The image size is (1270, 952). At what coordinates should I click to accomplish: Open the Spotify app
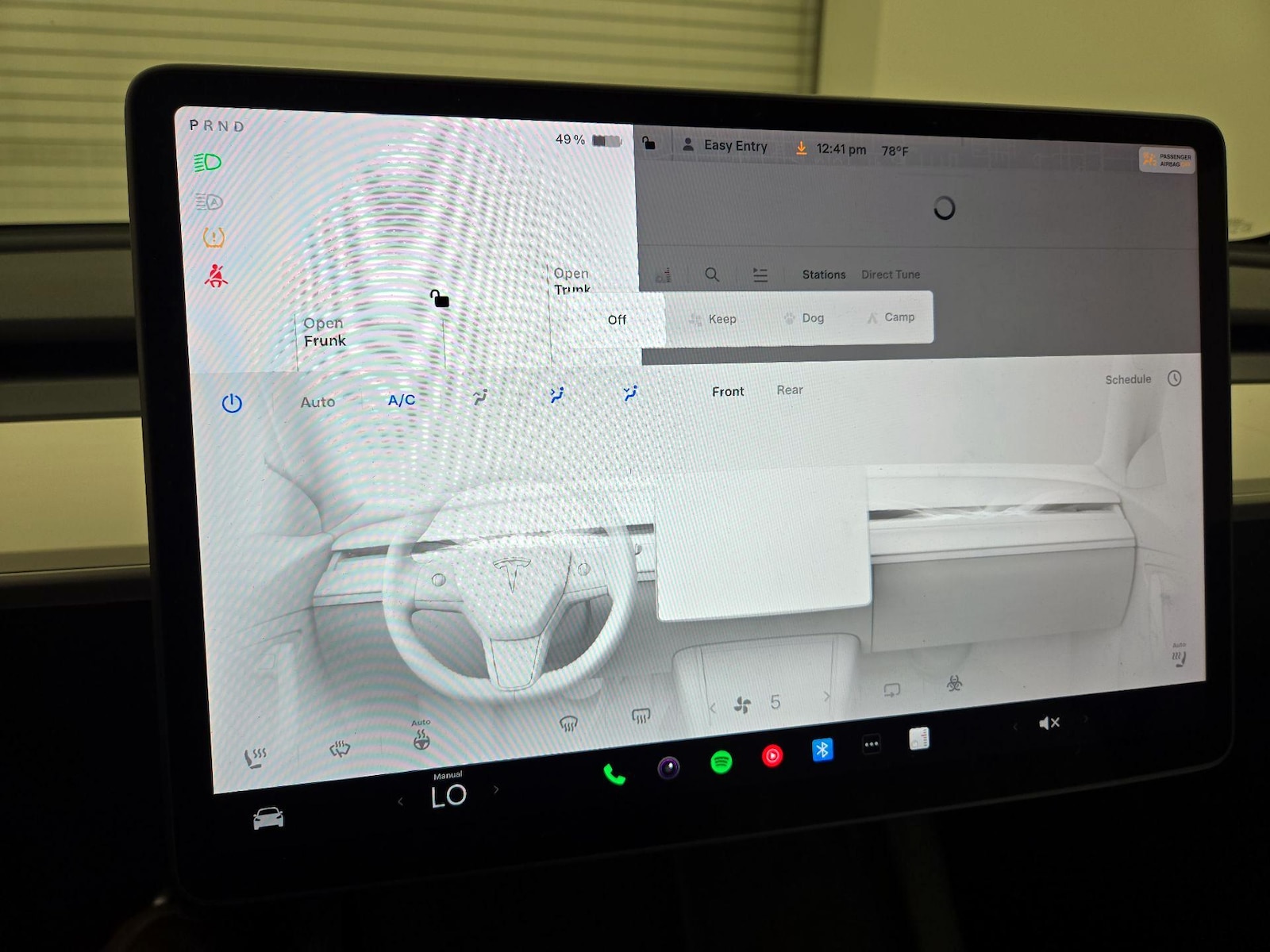coord(721,762)
